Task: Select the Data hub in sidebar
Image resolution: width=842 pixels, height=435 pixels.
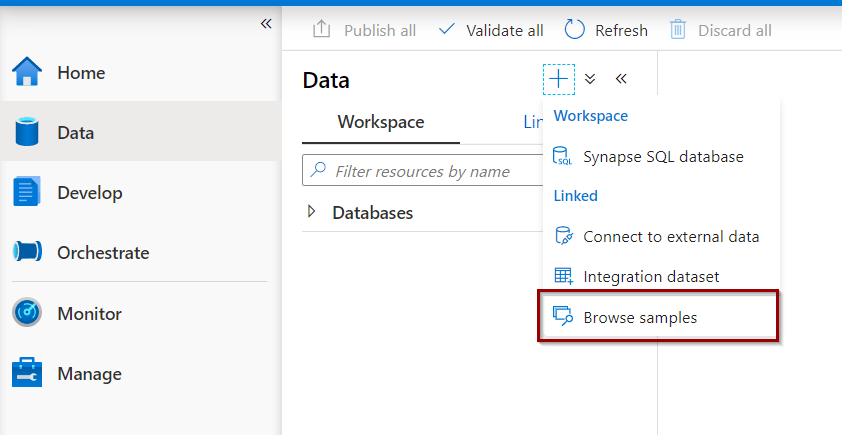Action: point(140,132)
